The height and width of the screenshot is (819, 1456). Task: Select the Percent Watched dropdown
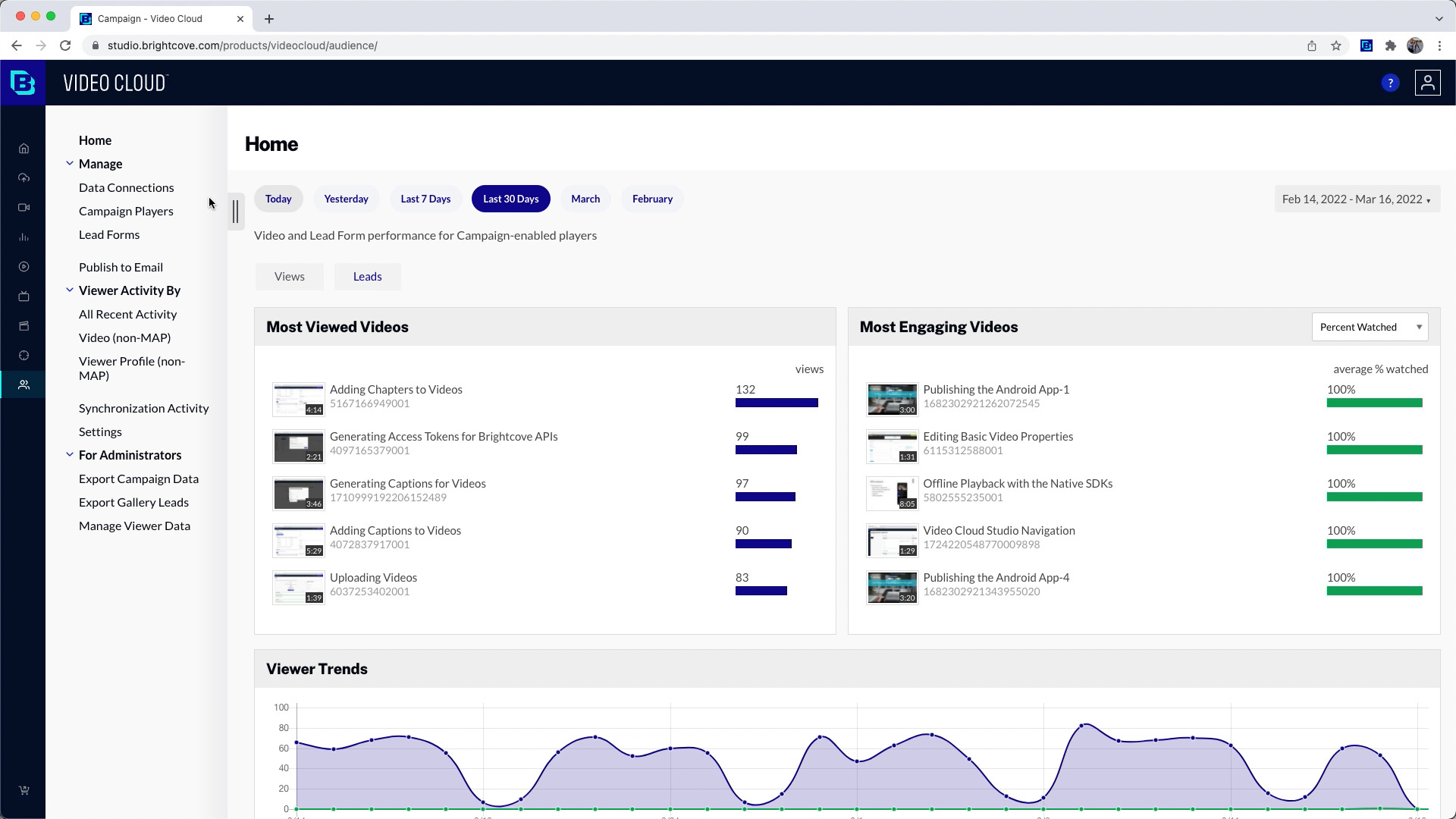pos(1370,326)
